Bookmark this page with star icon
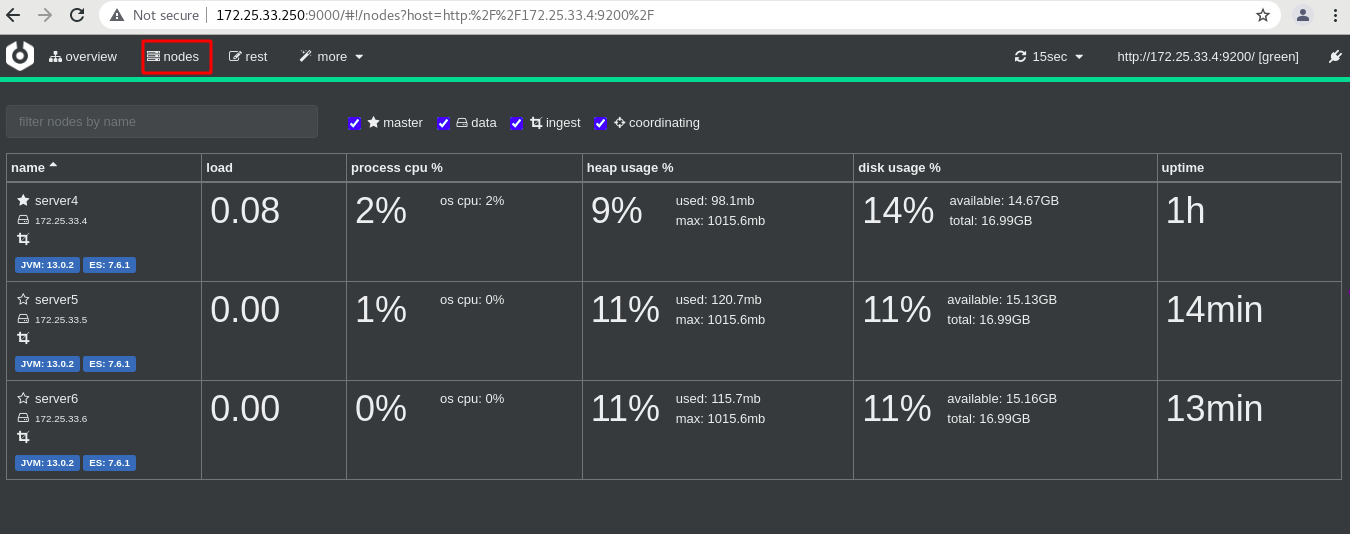The image size is (1350, 534). 1263,15
